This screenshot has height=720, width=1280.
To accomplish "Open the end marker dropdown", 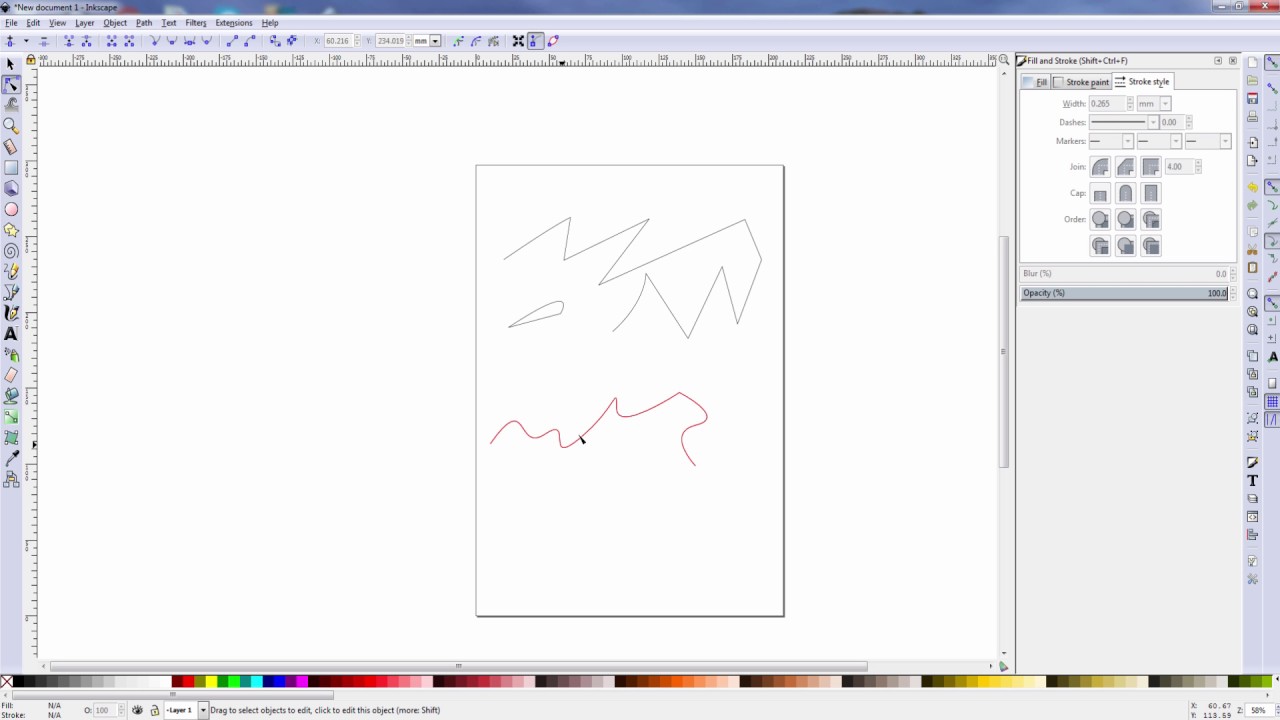I will tap(1207, 141).
